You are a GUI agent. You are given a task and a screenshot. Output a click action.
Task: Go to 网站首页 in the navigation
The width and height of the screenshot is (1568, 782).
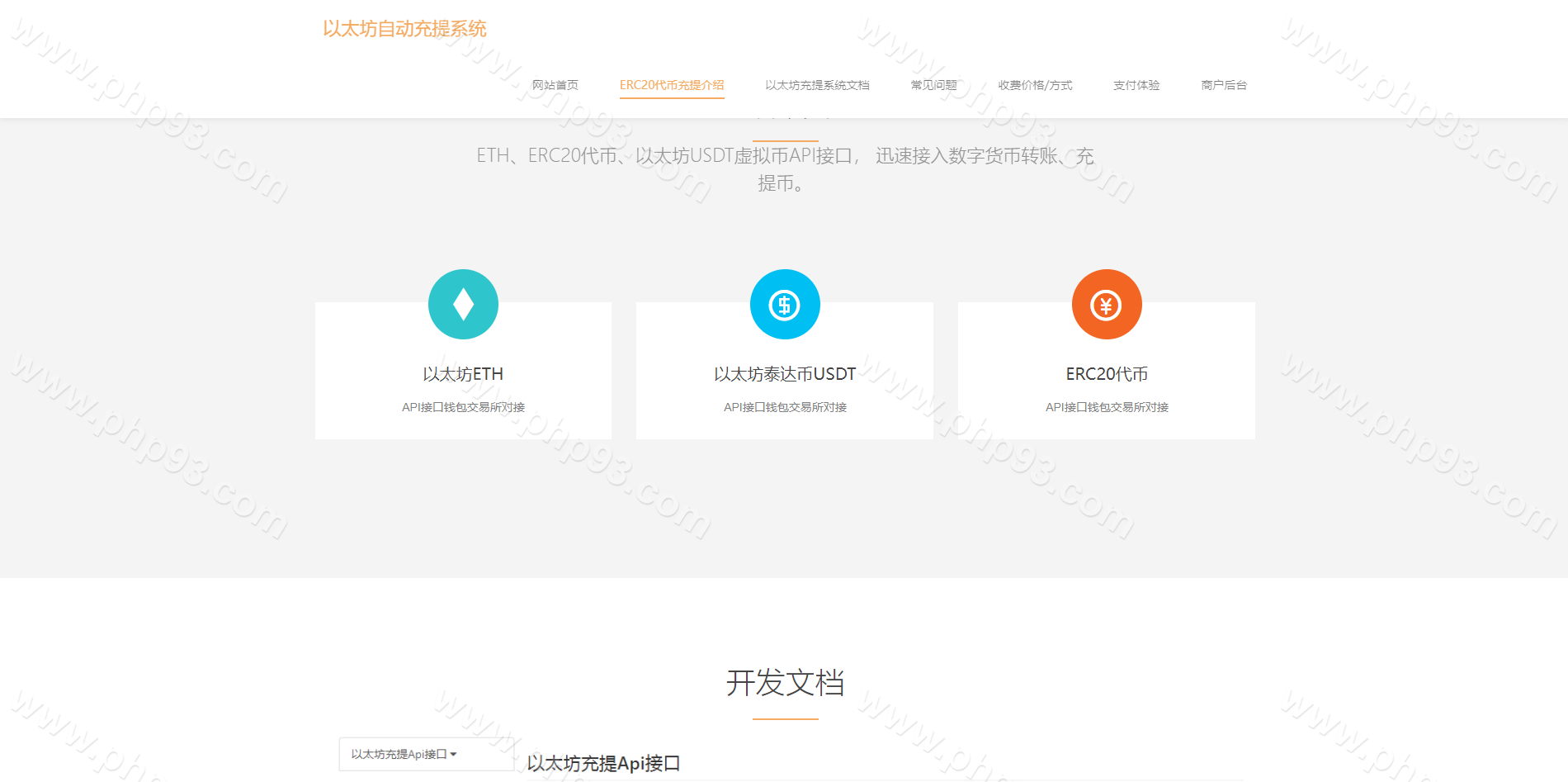tap(555, 85)
